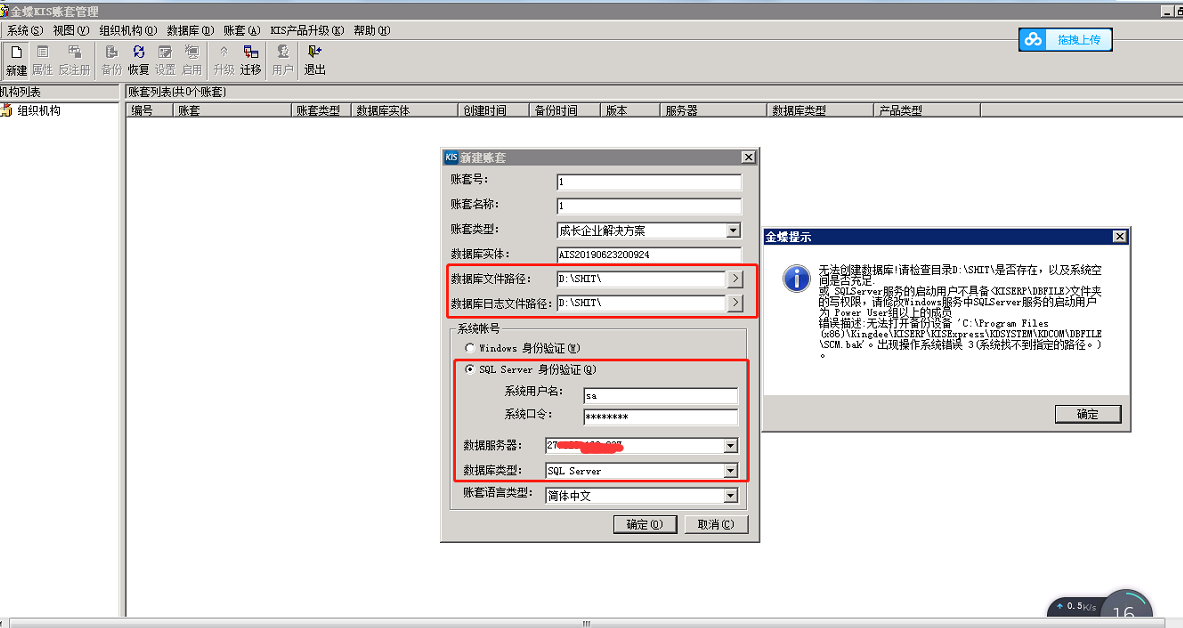Select Windows 身份验证 radio button

471,348
